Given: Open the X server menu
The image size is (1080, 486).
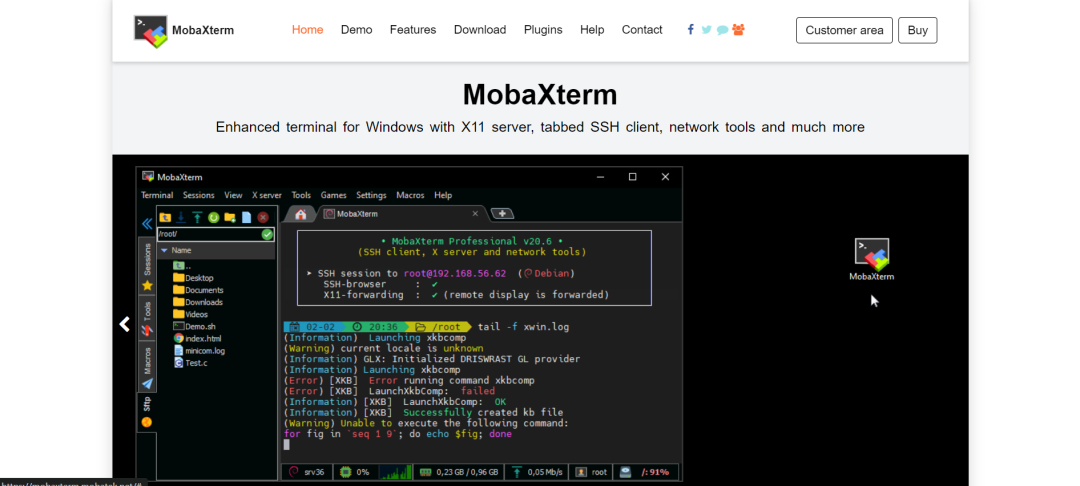Looking at the screenshot, I should pyautogui.click(x=267, y=196).
